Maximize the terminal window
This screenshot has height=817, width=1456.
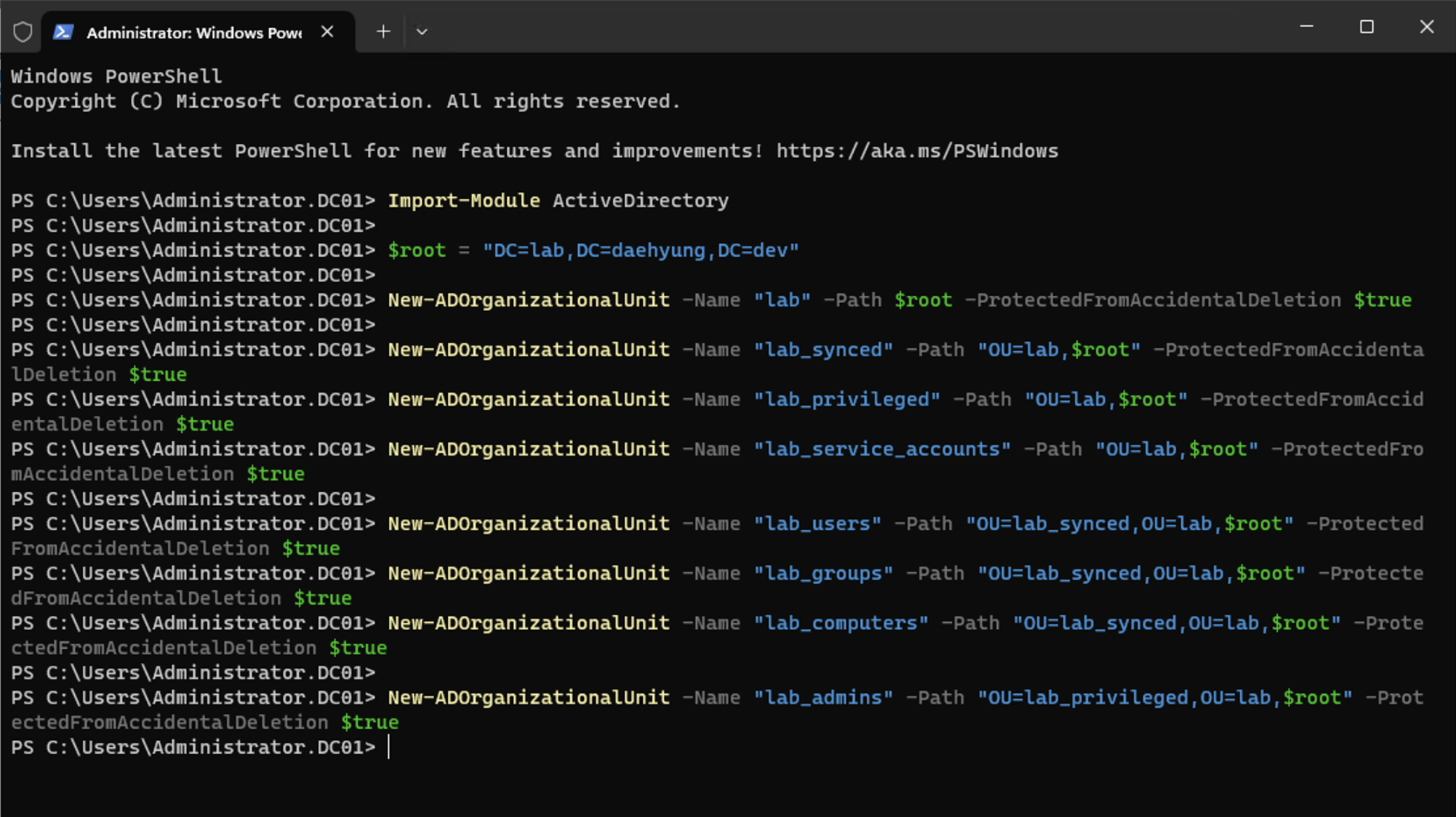[x=1367, y=27]
